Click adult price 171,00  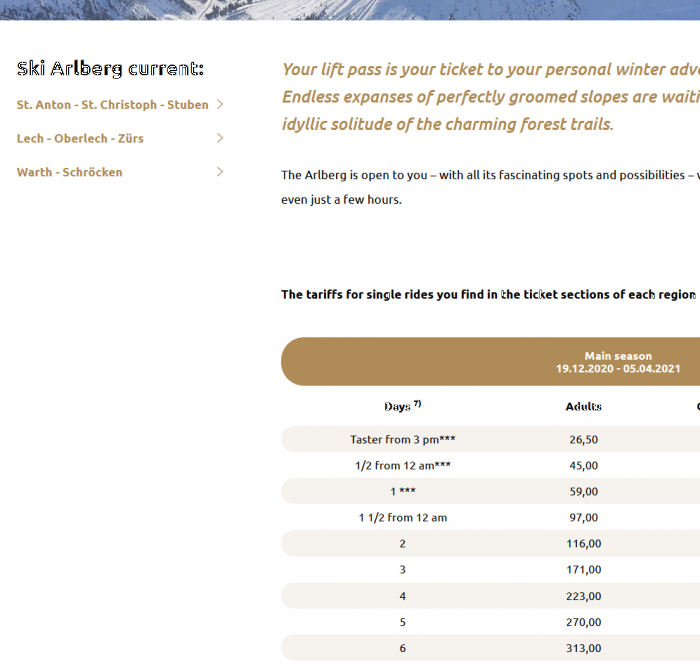[583, 569]
